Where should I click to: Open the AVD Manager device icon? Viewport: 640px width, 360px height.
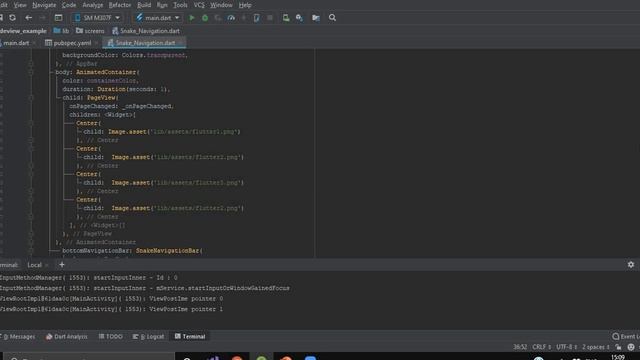(x=286, y=18)
